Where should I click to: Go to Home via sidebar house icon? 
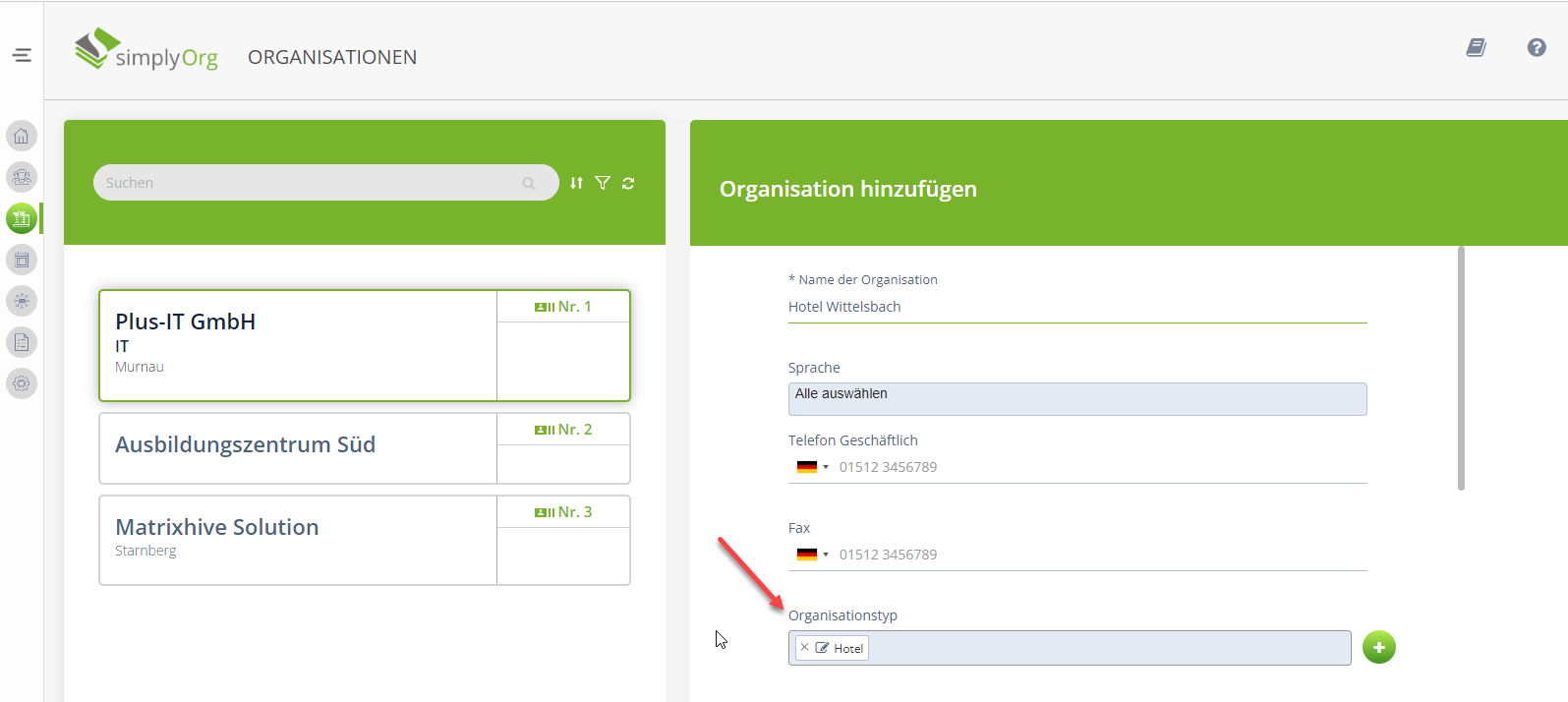[x=22, y=136]
